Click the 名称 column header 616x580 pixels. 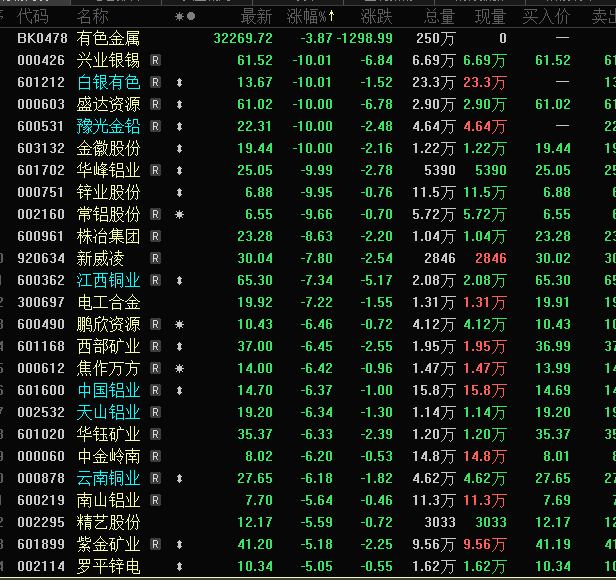(93, 16)
